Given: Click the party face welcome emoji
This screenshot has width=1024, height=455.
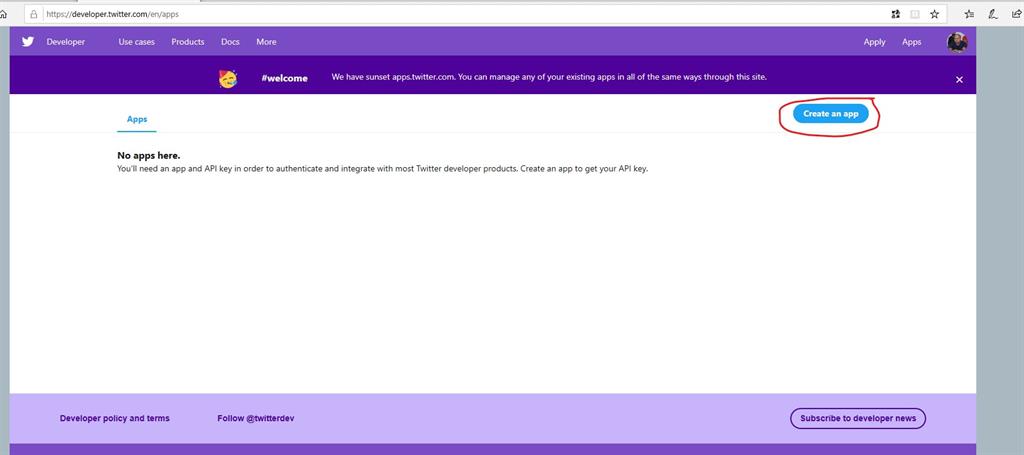Looking at the screenshot, I should [228, 78].
